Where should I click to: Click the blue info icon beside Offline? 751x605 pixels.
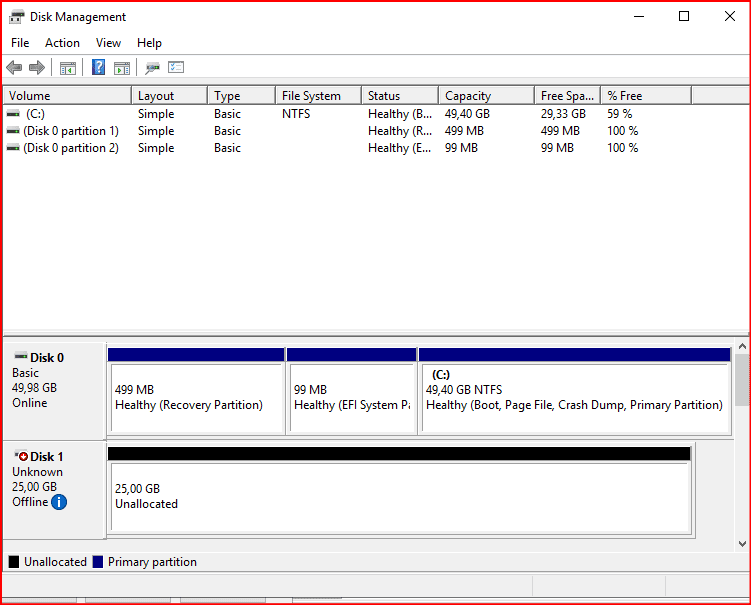(x=59, y=502)
